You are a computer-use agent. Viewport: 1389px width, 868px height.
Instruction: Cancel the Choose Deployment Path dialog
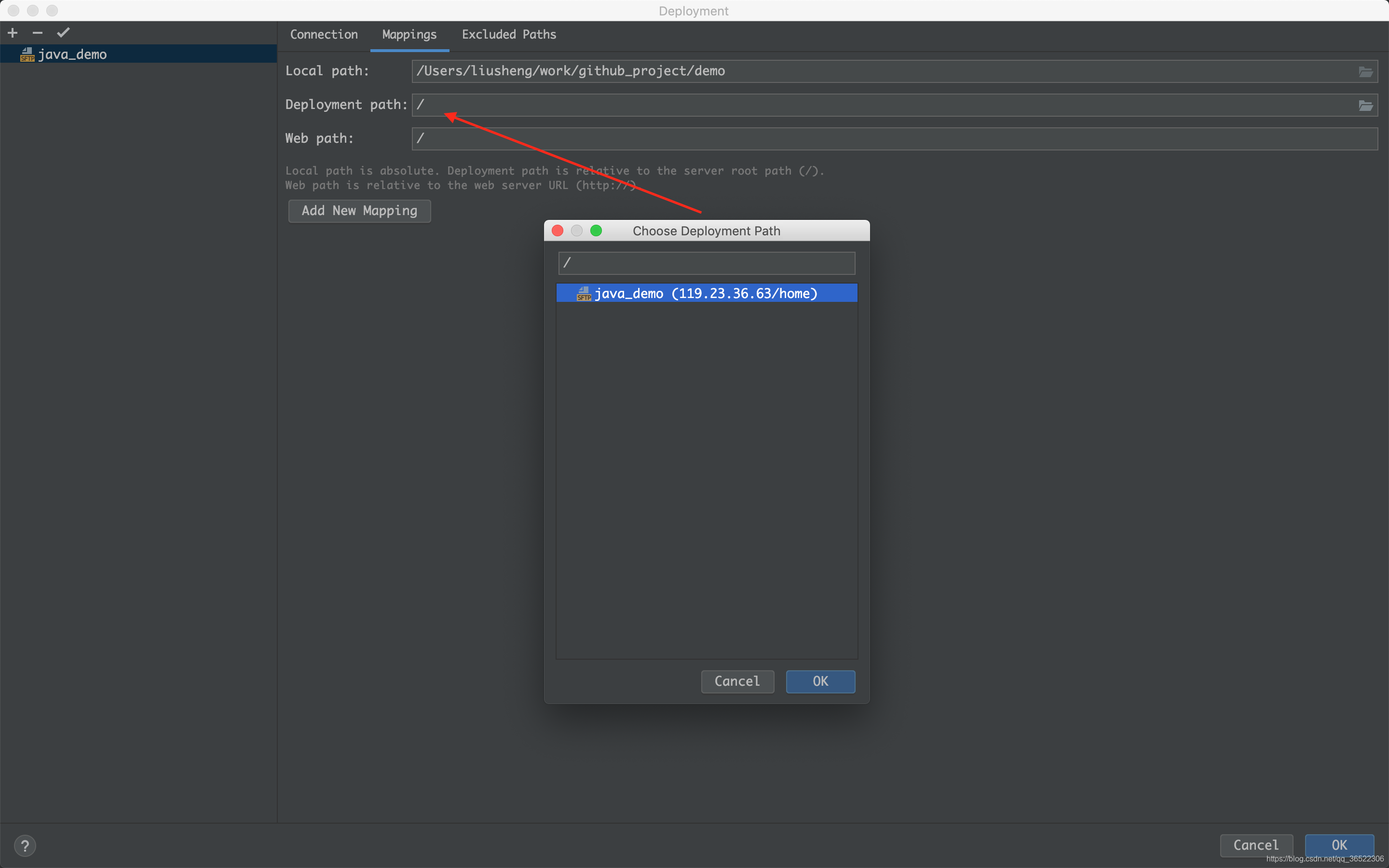coord(737,681)
